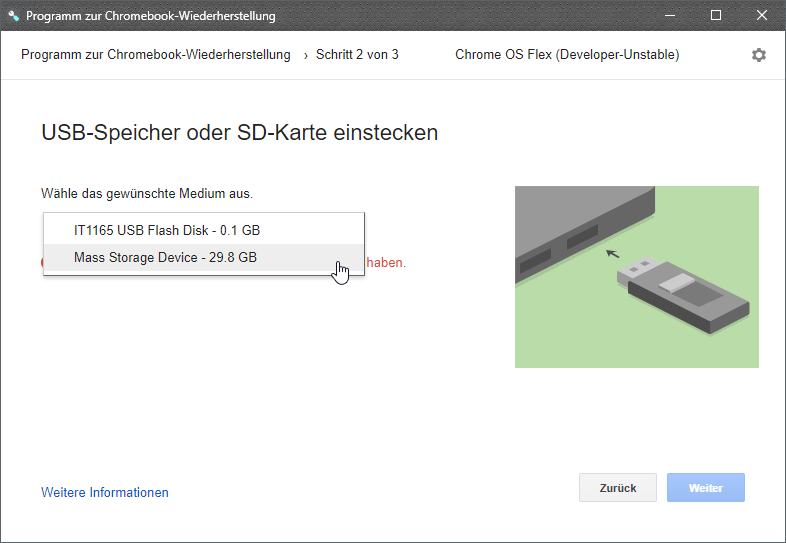Click the 'Schritt 2 von 3' step text
Image resolution: width=786 pixels, height=543 pixels.
point(357,55)
